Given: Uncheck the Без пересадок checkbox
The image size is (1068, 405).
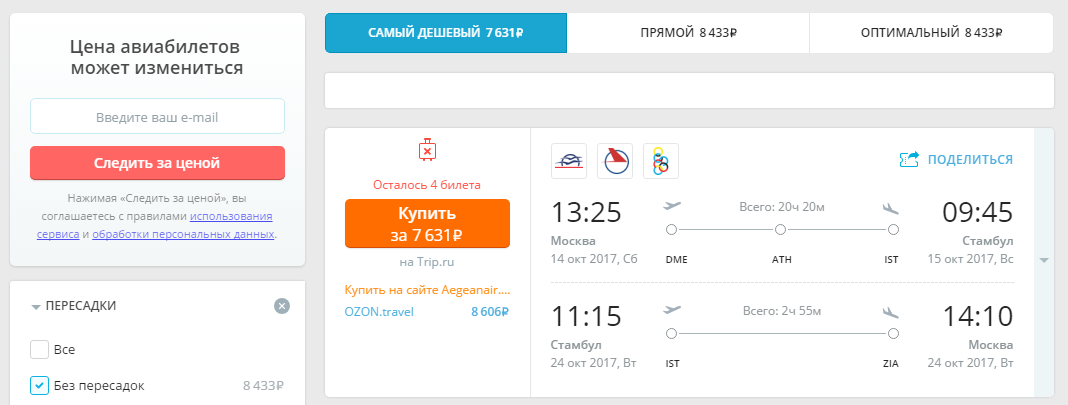Looking at the screenshot, I should (x=40, y=385).
